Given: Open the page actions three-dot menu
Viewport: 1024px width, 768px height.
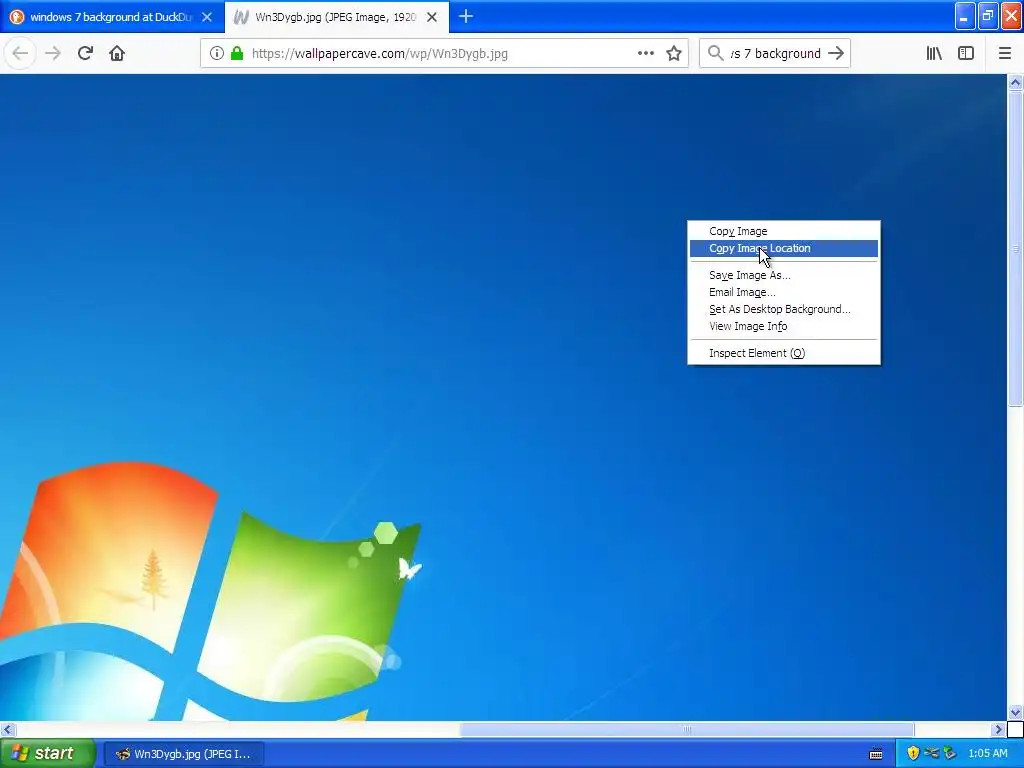Looking at the screenshot, I should [646, 54].
